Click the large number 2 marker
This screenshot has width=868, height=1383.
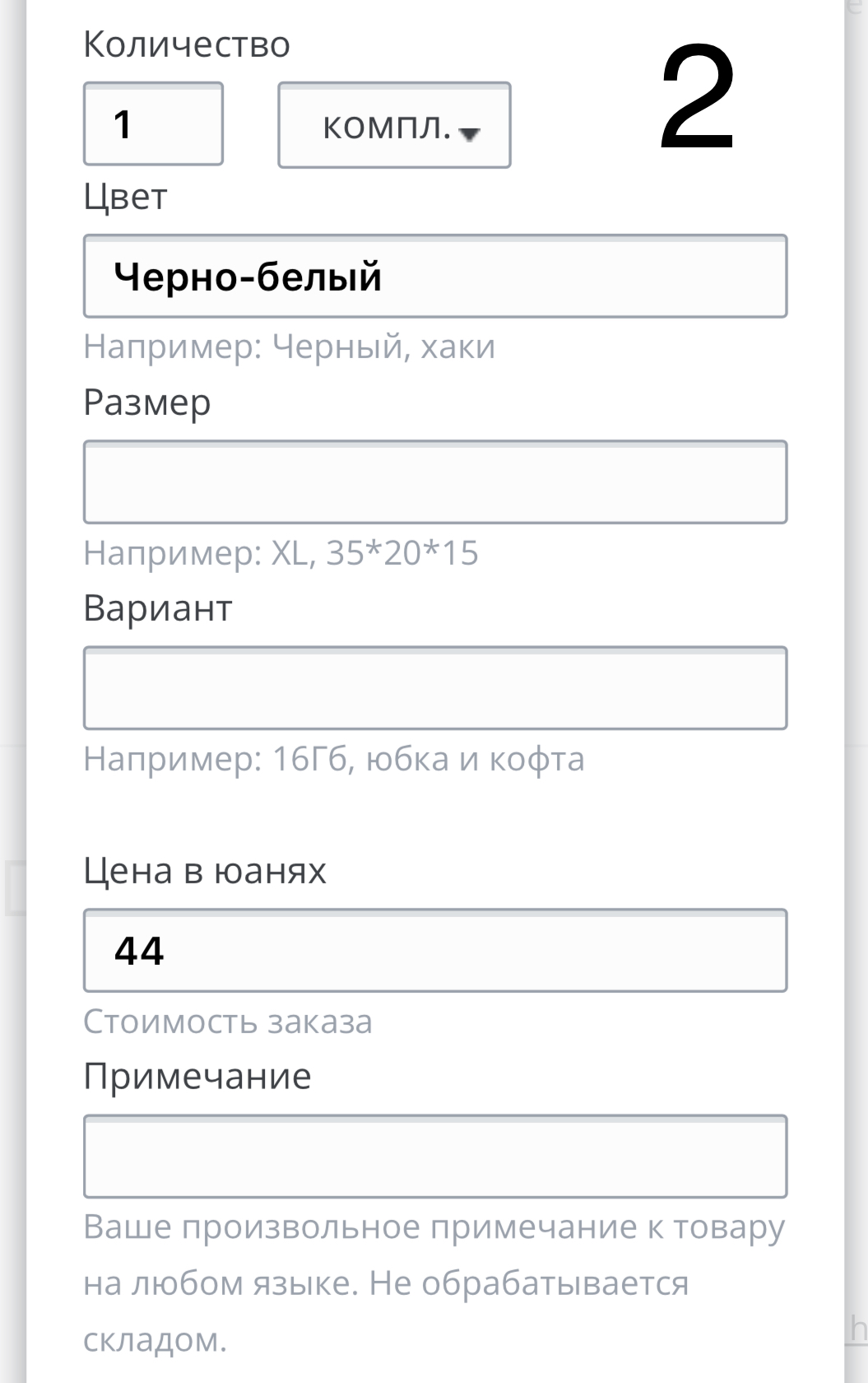click(697, 99)
